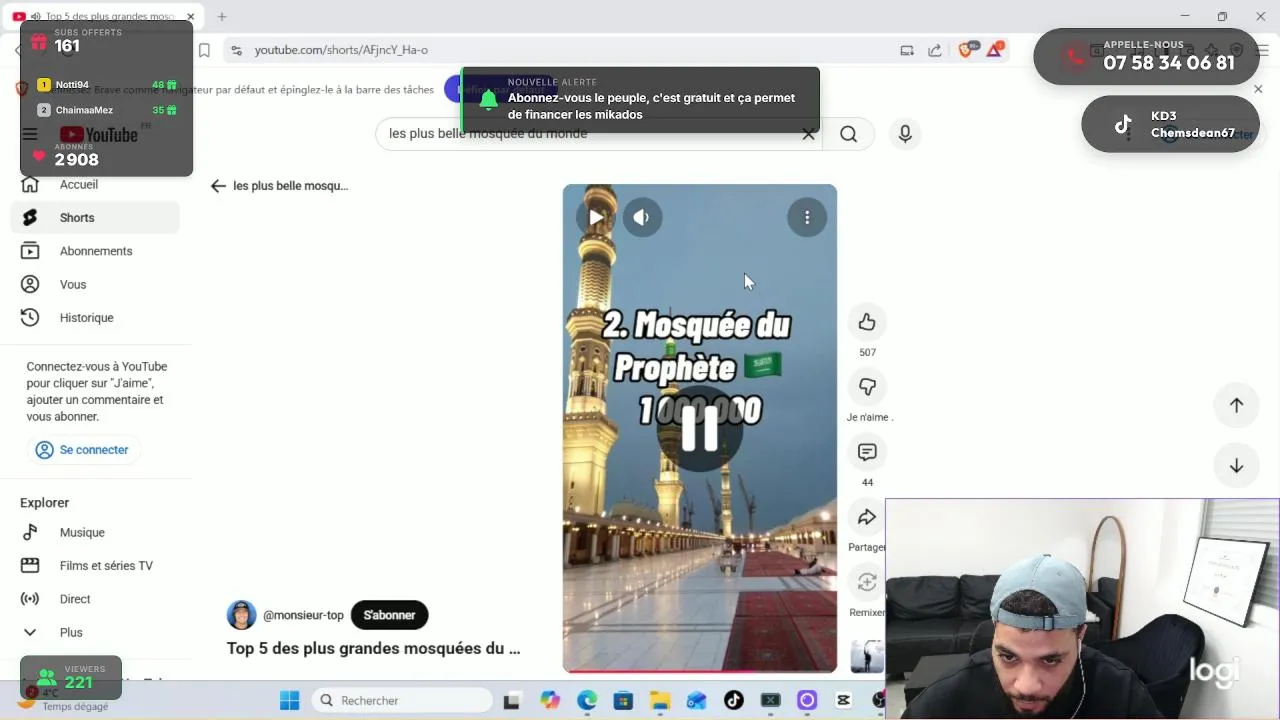Open the three-dot options menu on the Short
The width and height of the screenshot is (1280, 720).
(807, 217)
